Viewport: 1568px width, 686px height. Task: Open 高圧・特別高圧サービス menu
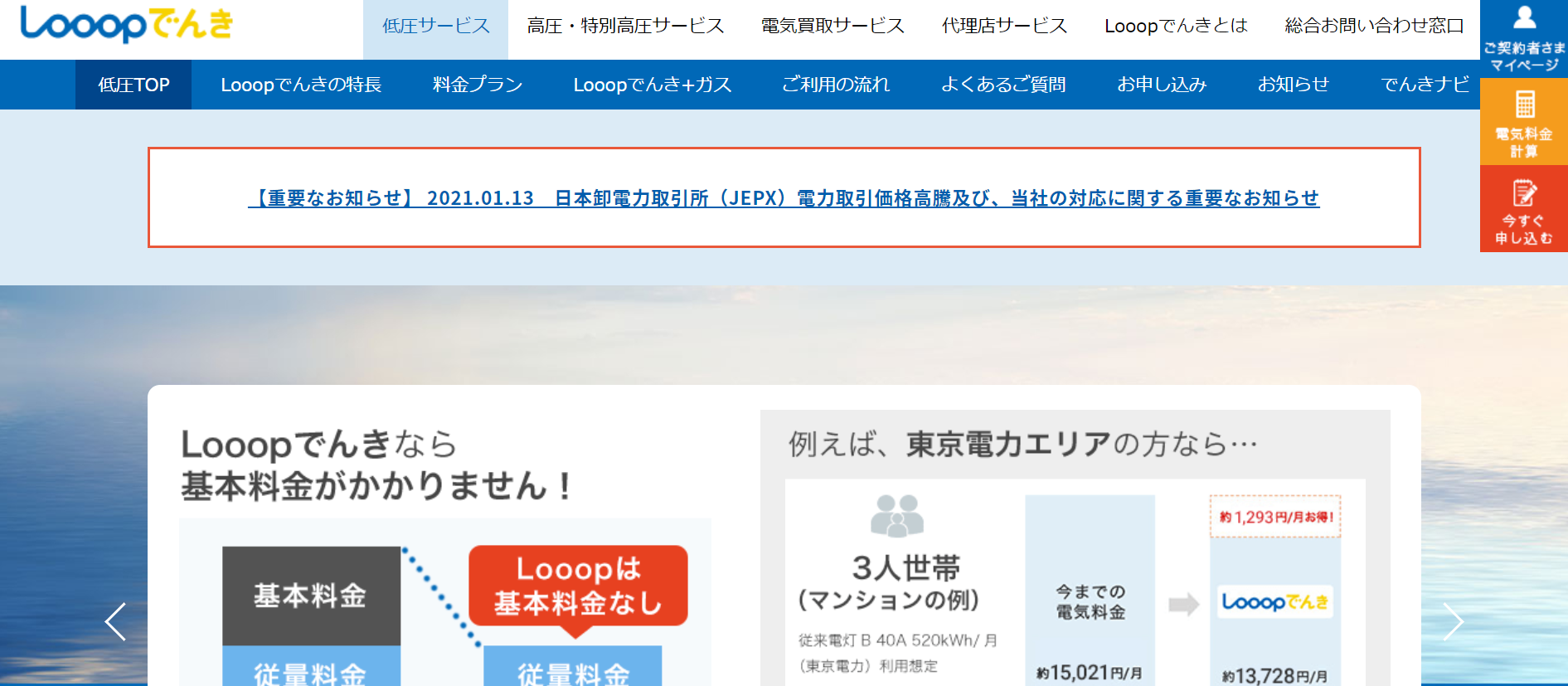625,26
